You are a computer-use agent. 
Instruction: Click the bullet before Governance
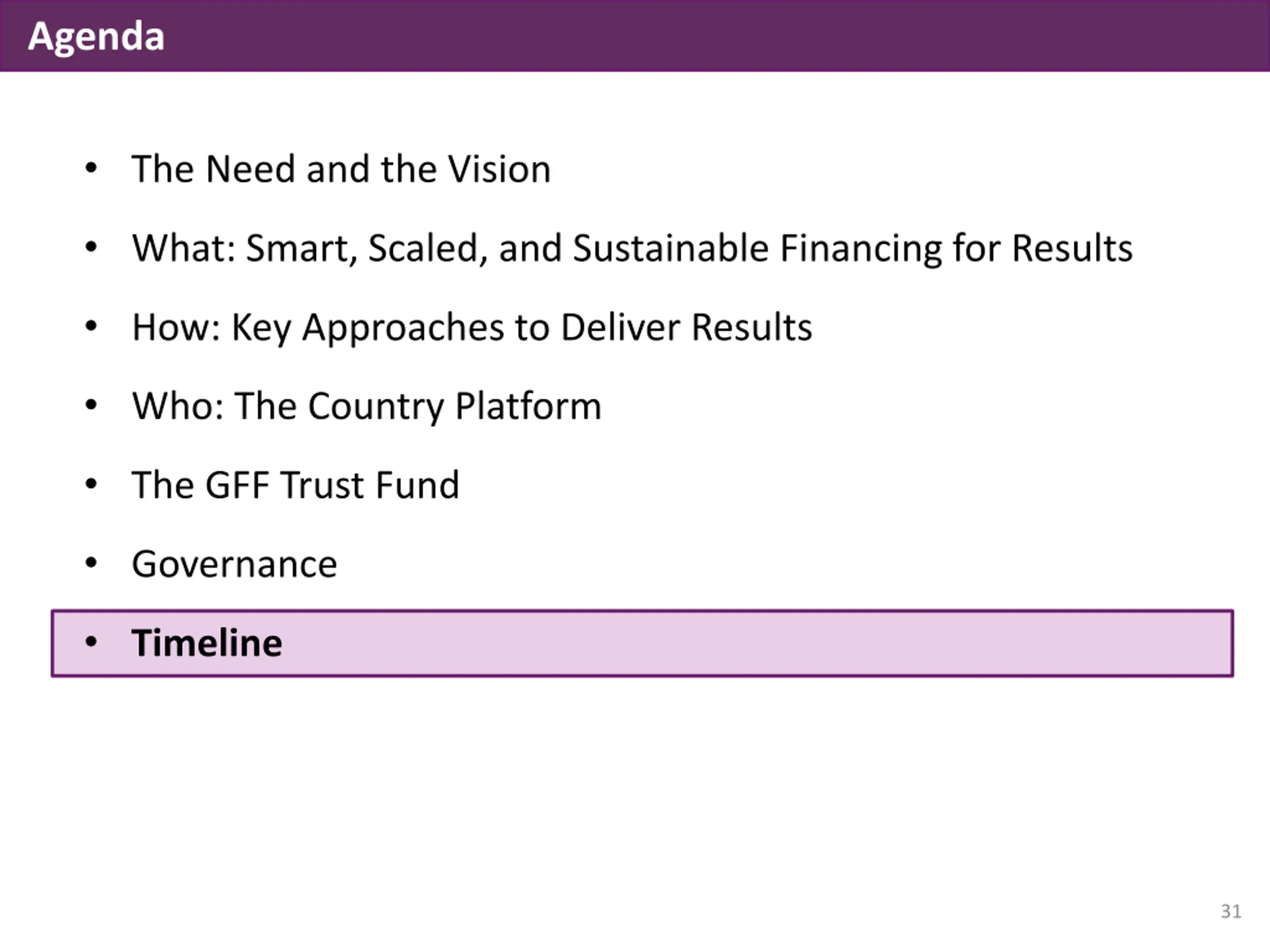point(91,563)
